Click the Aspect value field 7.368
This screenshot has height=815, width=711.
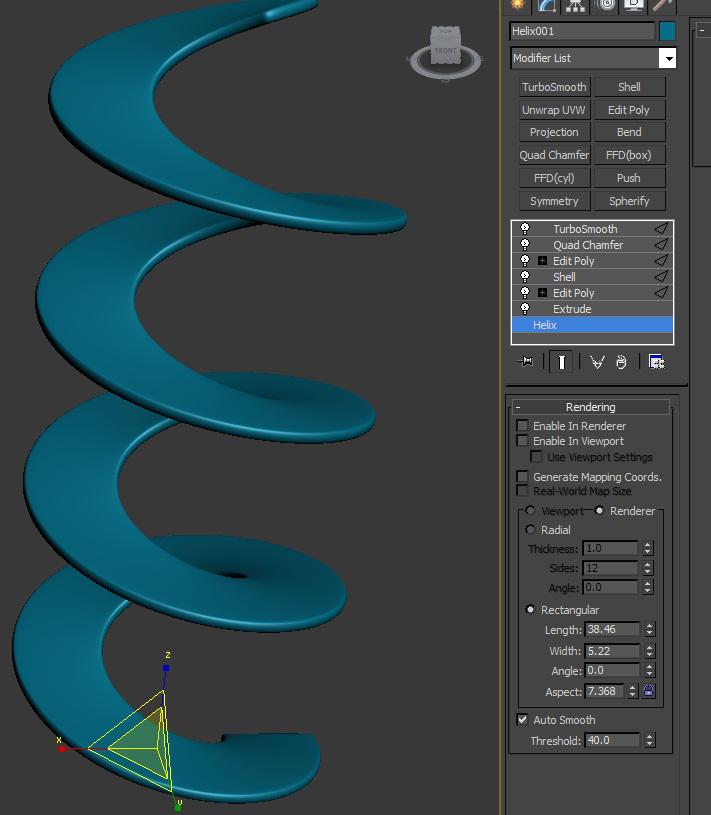click(604, 691)
